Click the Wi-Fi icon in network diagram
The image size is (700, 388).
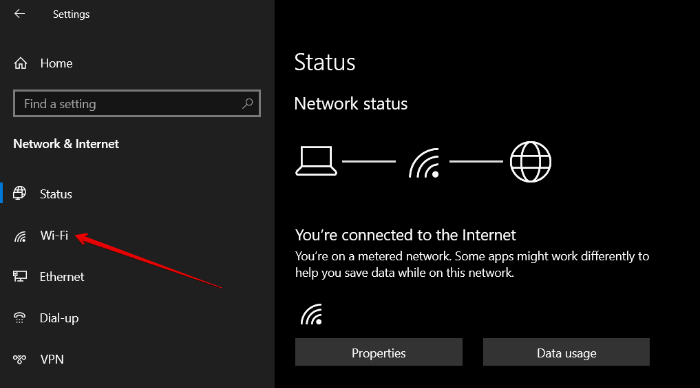click(x=425, y=163)
